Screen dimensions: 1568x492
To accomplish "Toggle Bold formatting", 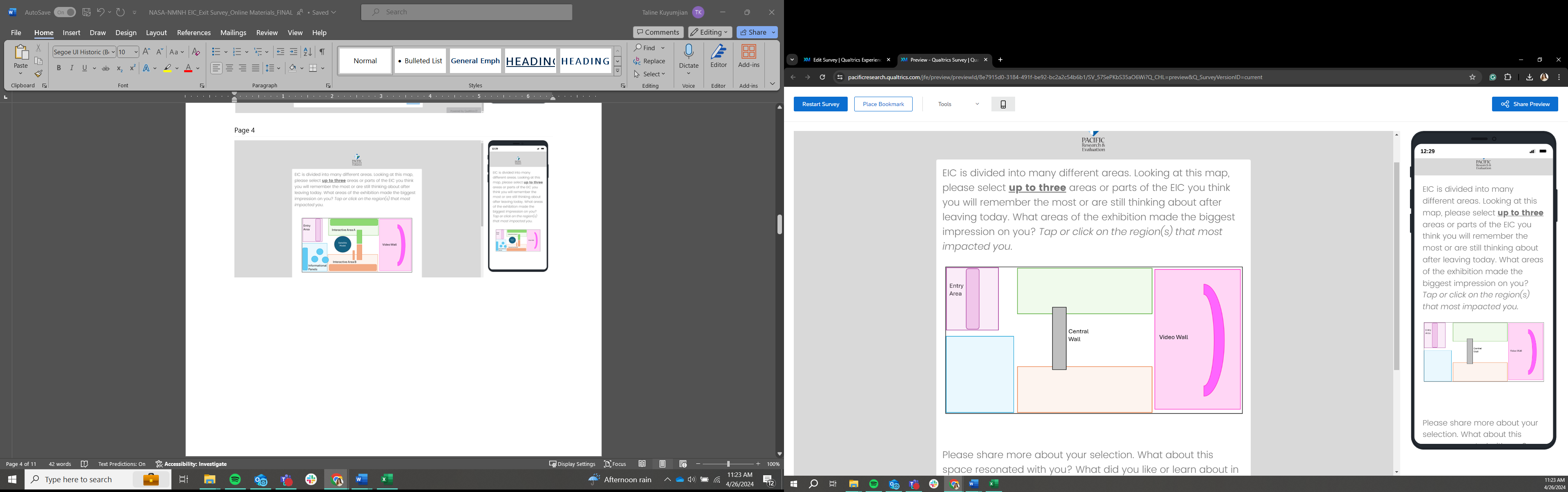I will point(59,69).
